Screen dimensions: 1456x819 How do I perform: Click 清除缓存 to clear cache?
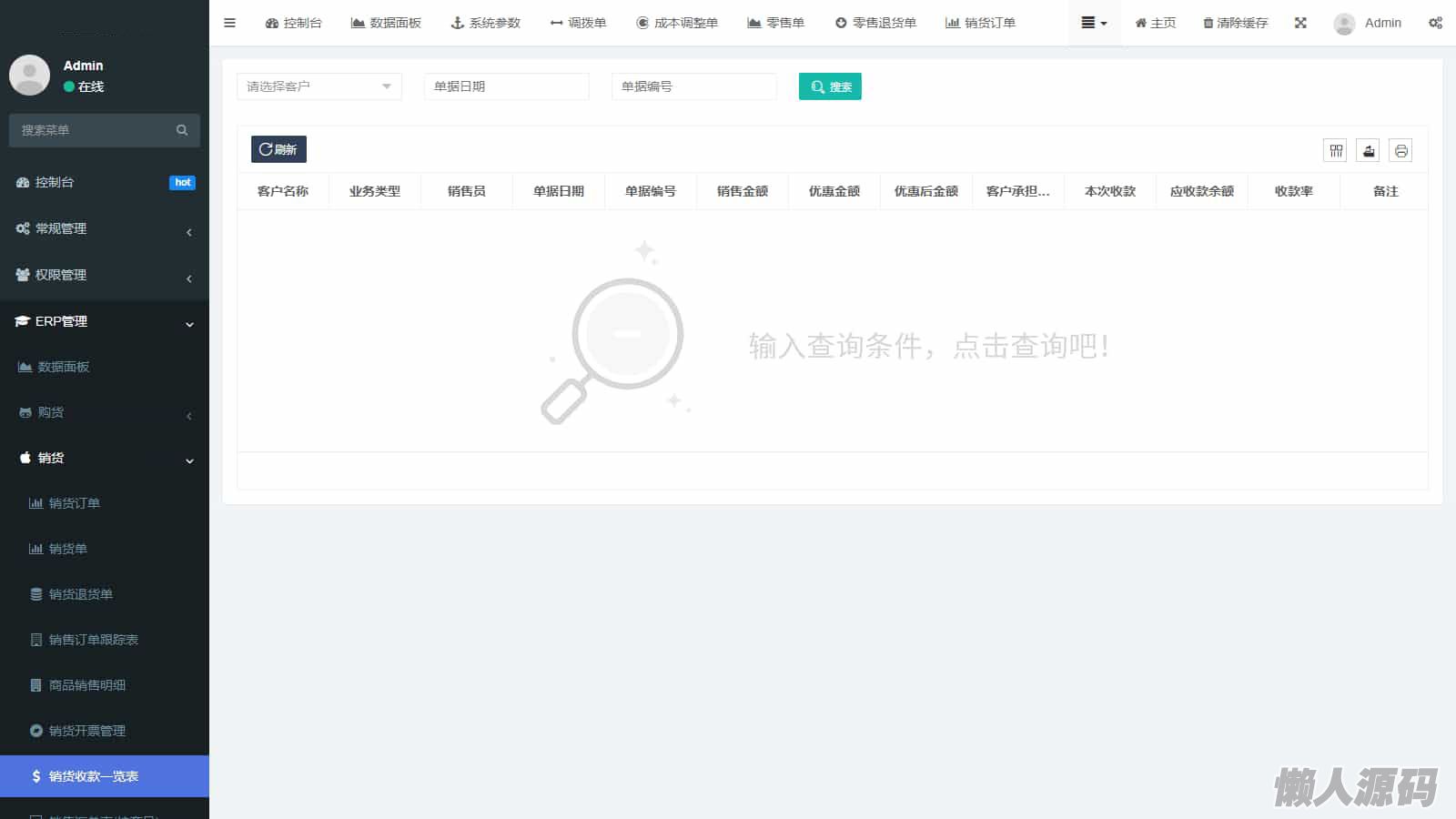[x=1235, y=23]
